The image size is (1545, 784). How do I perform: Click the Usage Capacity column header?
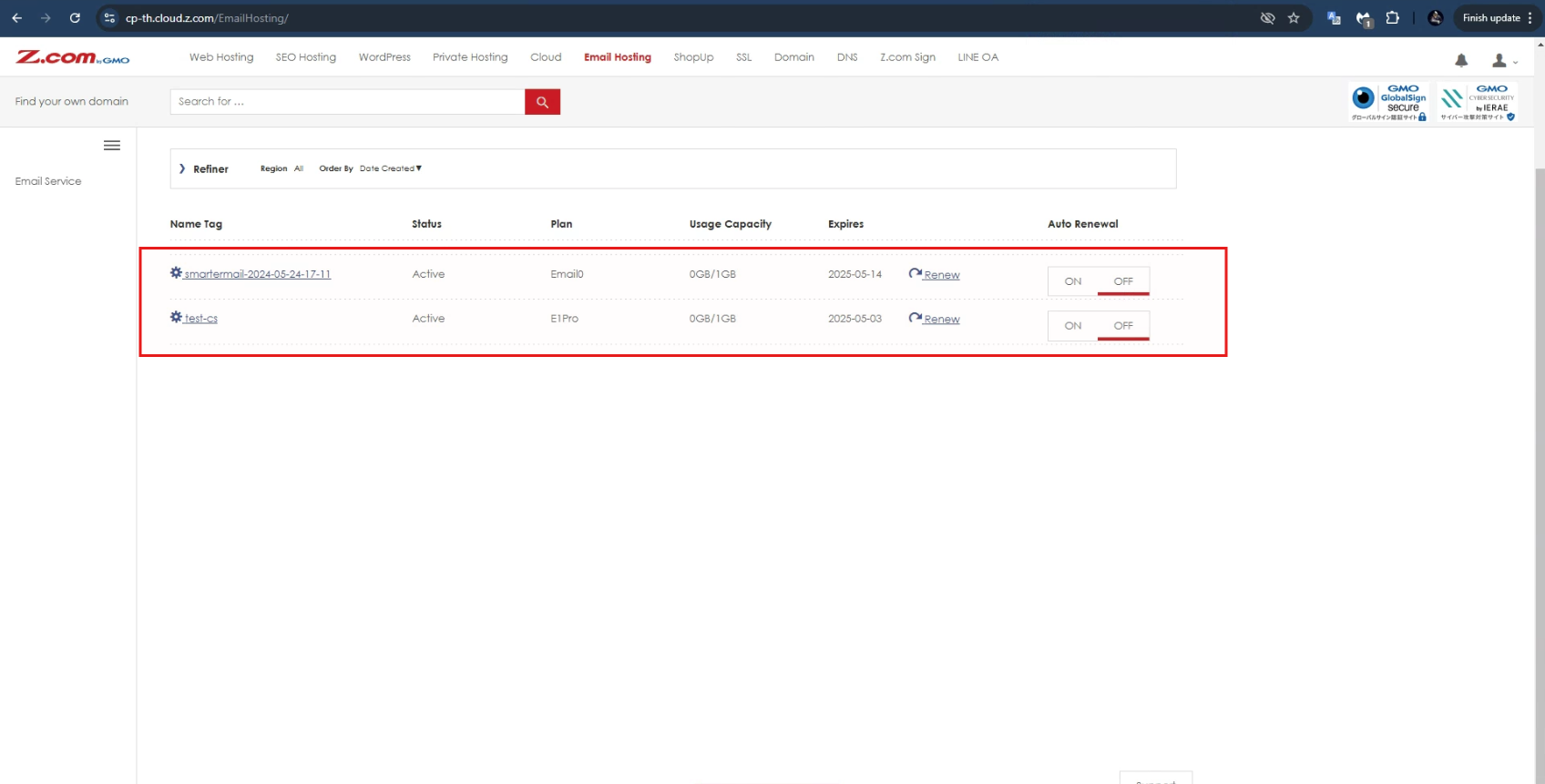point(731,224)
